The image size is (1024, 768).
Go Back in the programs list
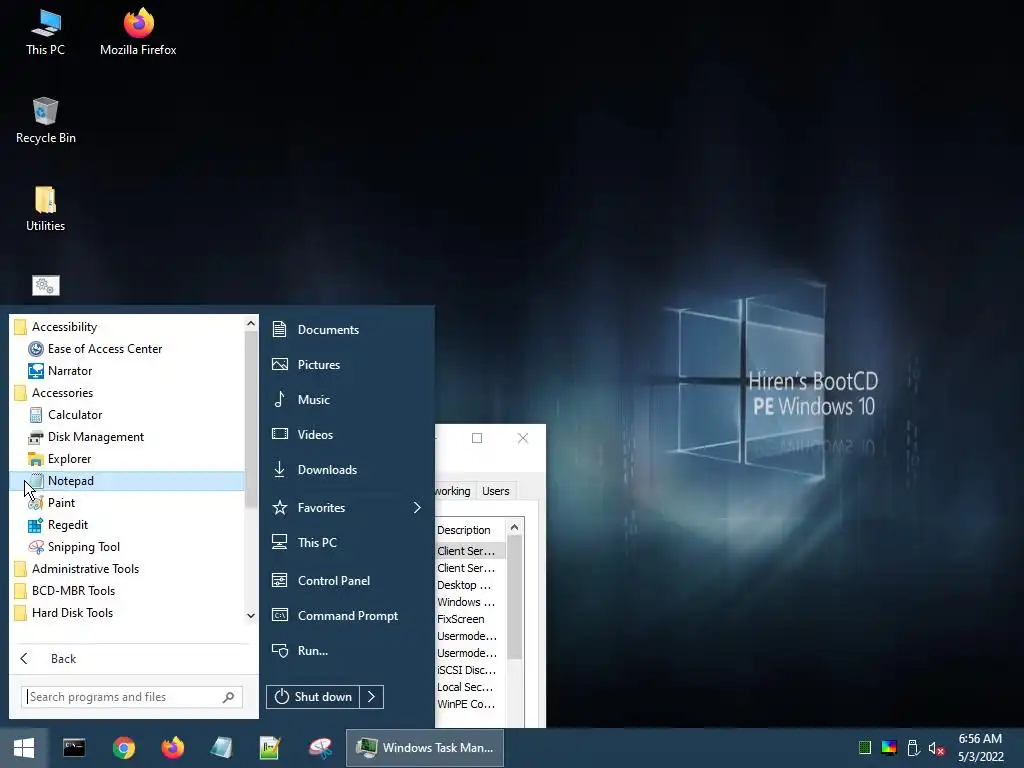48,659
